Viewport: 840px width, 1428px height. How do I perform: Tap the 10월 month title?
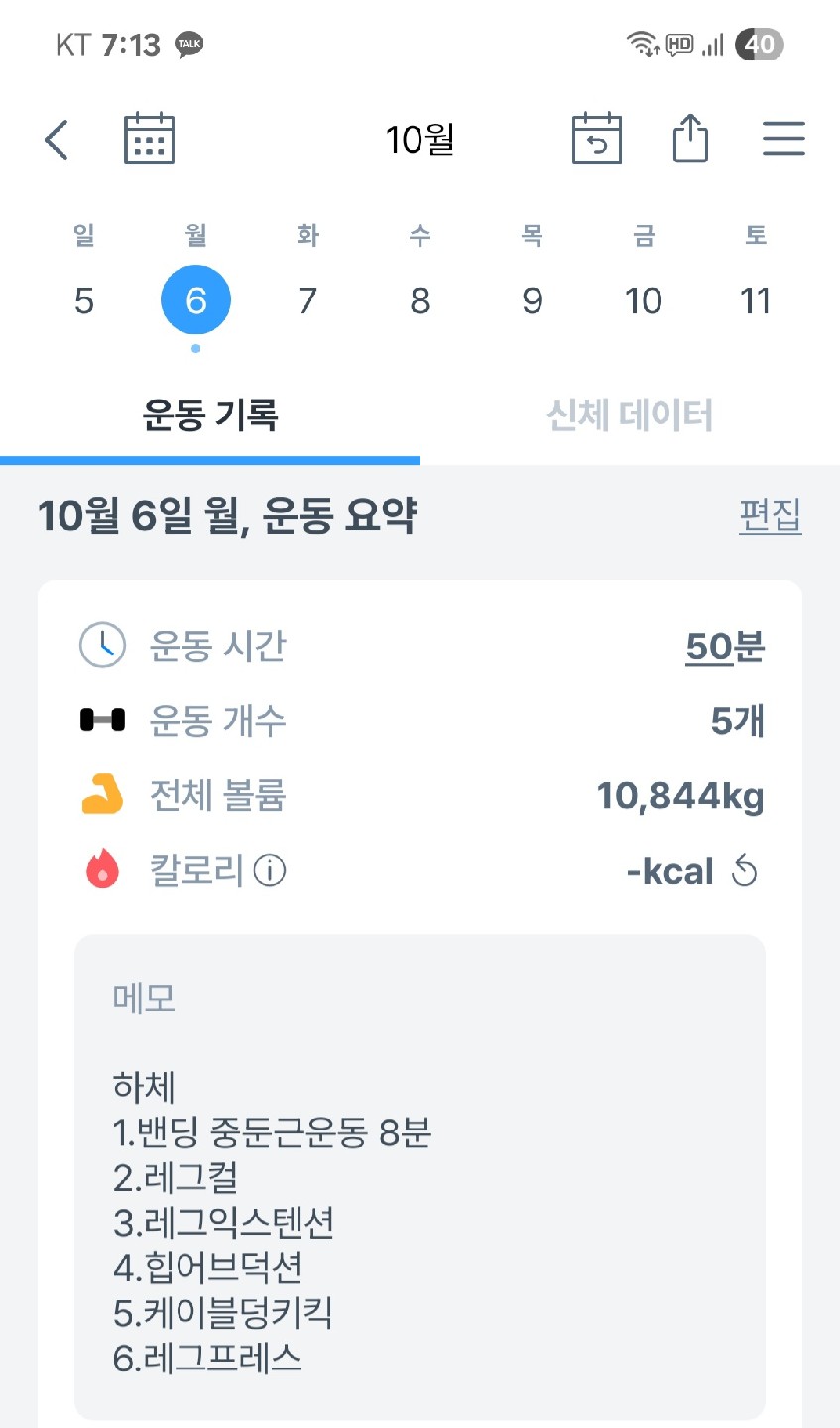420,139
